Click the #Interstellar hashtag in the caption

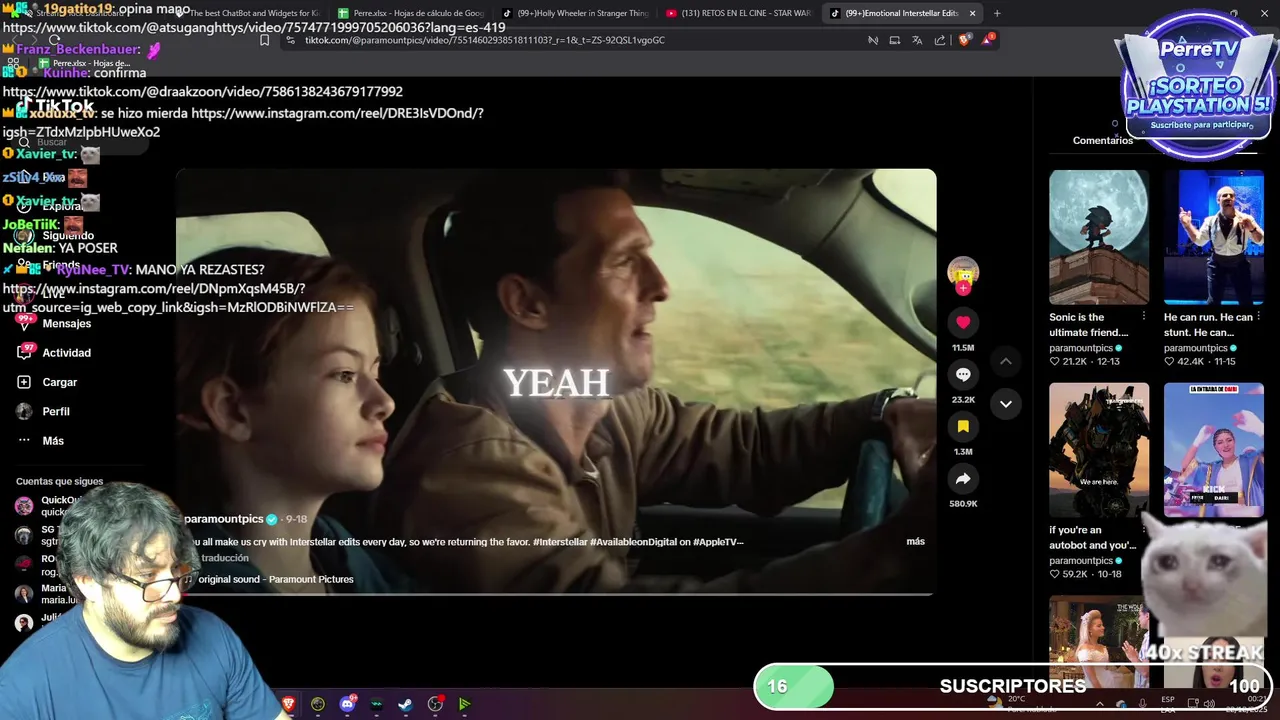pos(560,542)
